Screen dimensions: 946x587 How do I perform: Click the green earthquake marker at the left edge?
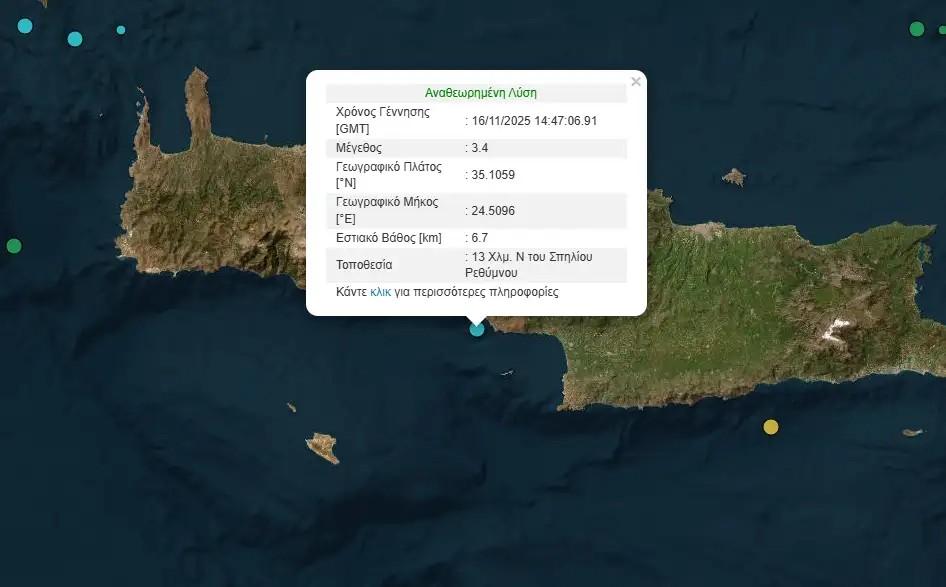tap(14, 245)
